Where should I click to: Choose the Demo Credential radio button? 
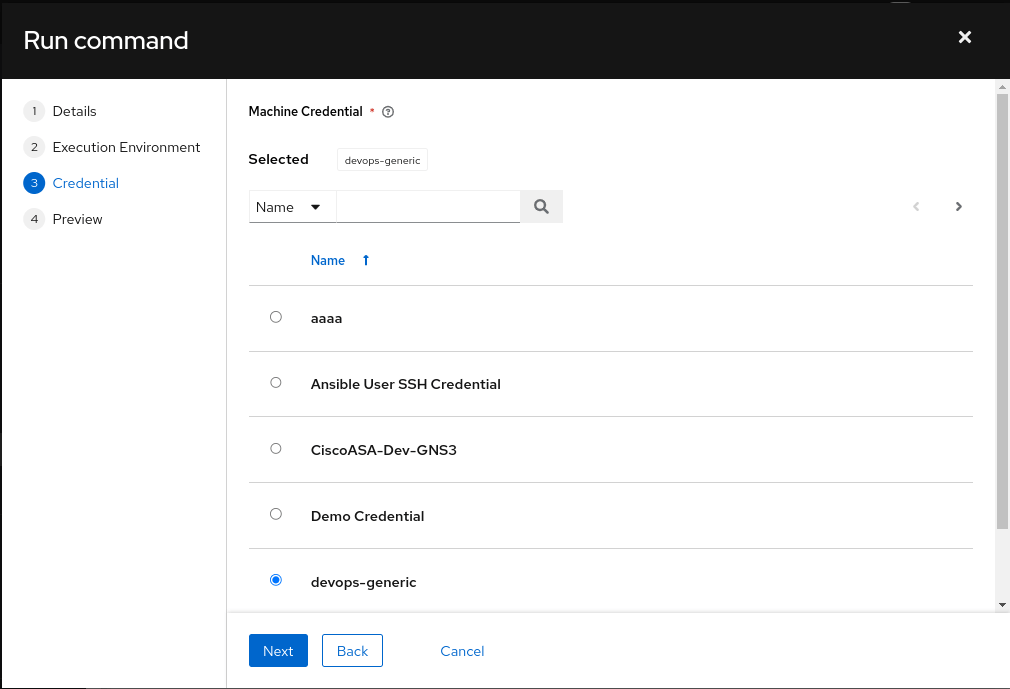click(x=276, y=514)
